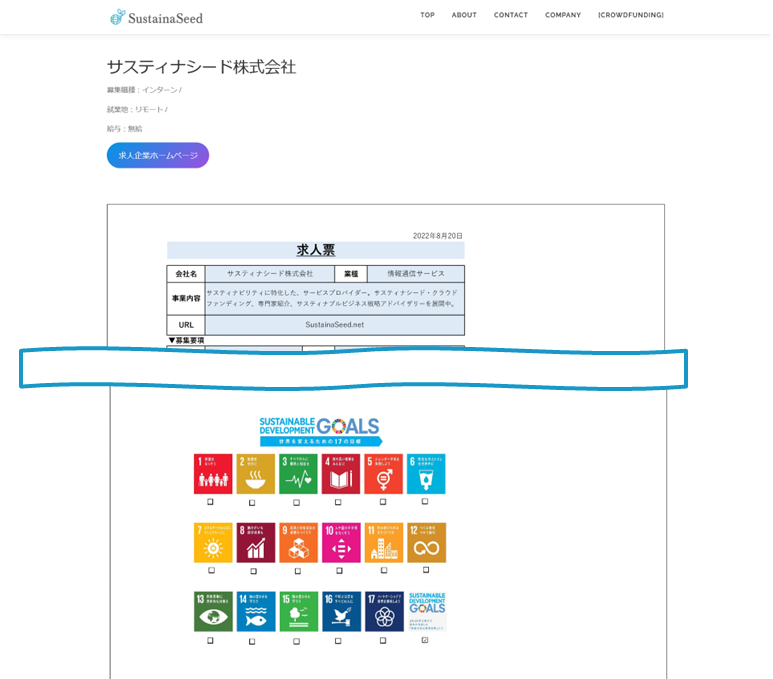773x679 pixels.
Task: Tick the checkbox under goal 14
Action: point(252,642)
